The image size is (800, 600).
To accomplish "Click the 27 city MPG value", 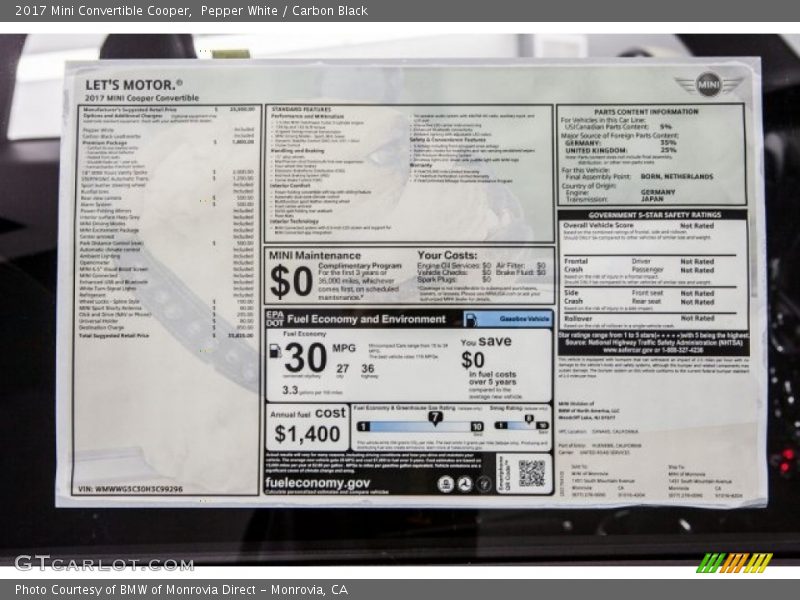I will point(342,368).
